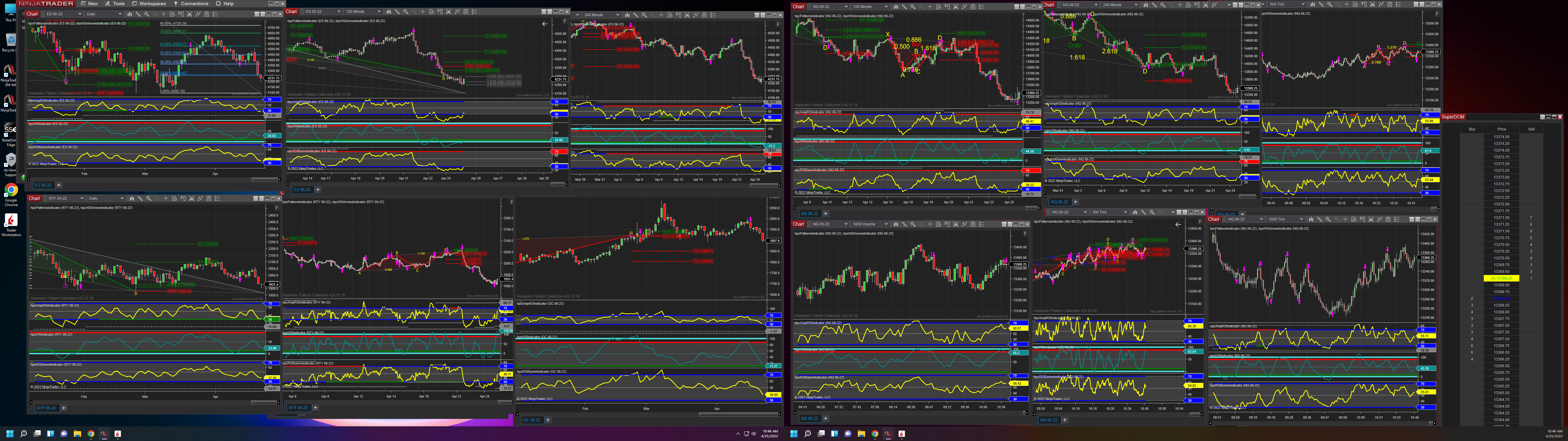This screenshot has width=1568, height=441.
Task: Expand 120 Minute interval dropdown on ES chart
Action: (x=363, y=12)
